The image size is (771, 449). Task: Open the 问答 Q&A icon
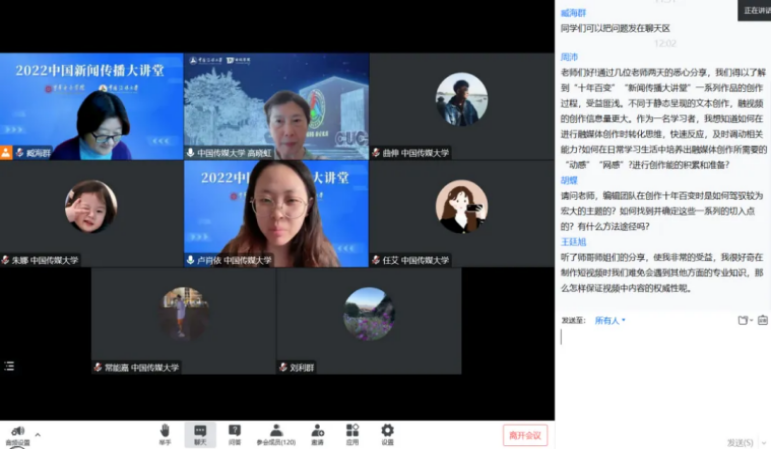click(x=235, y=432)
